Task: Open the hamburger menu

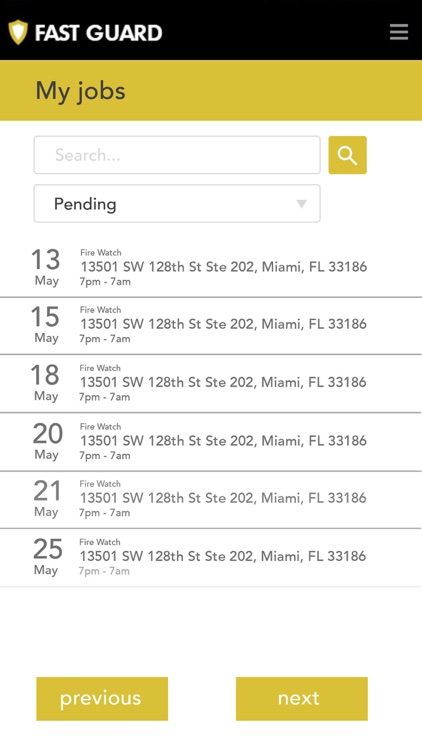Action: coord(399,32)
